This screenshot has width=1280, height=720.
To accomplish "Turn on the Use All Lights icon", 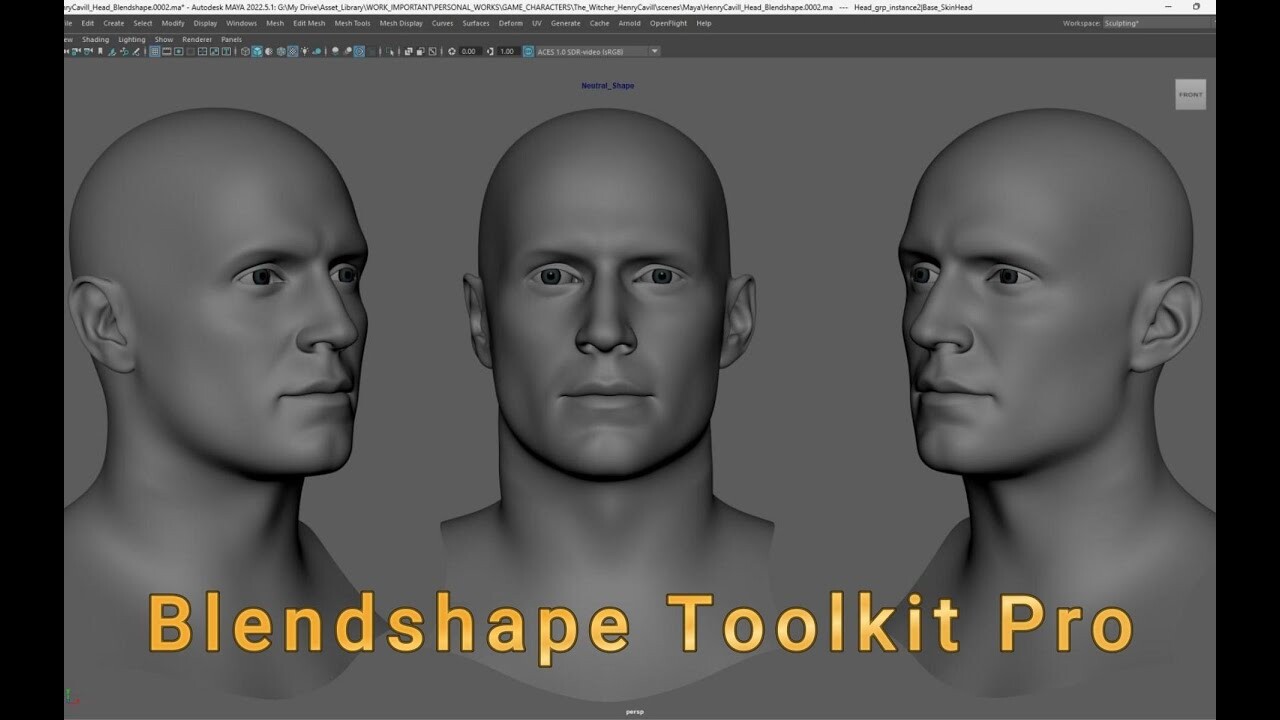I will coord(307,51).
